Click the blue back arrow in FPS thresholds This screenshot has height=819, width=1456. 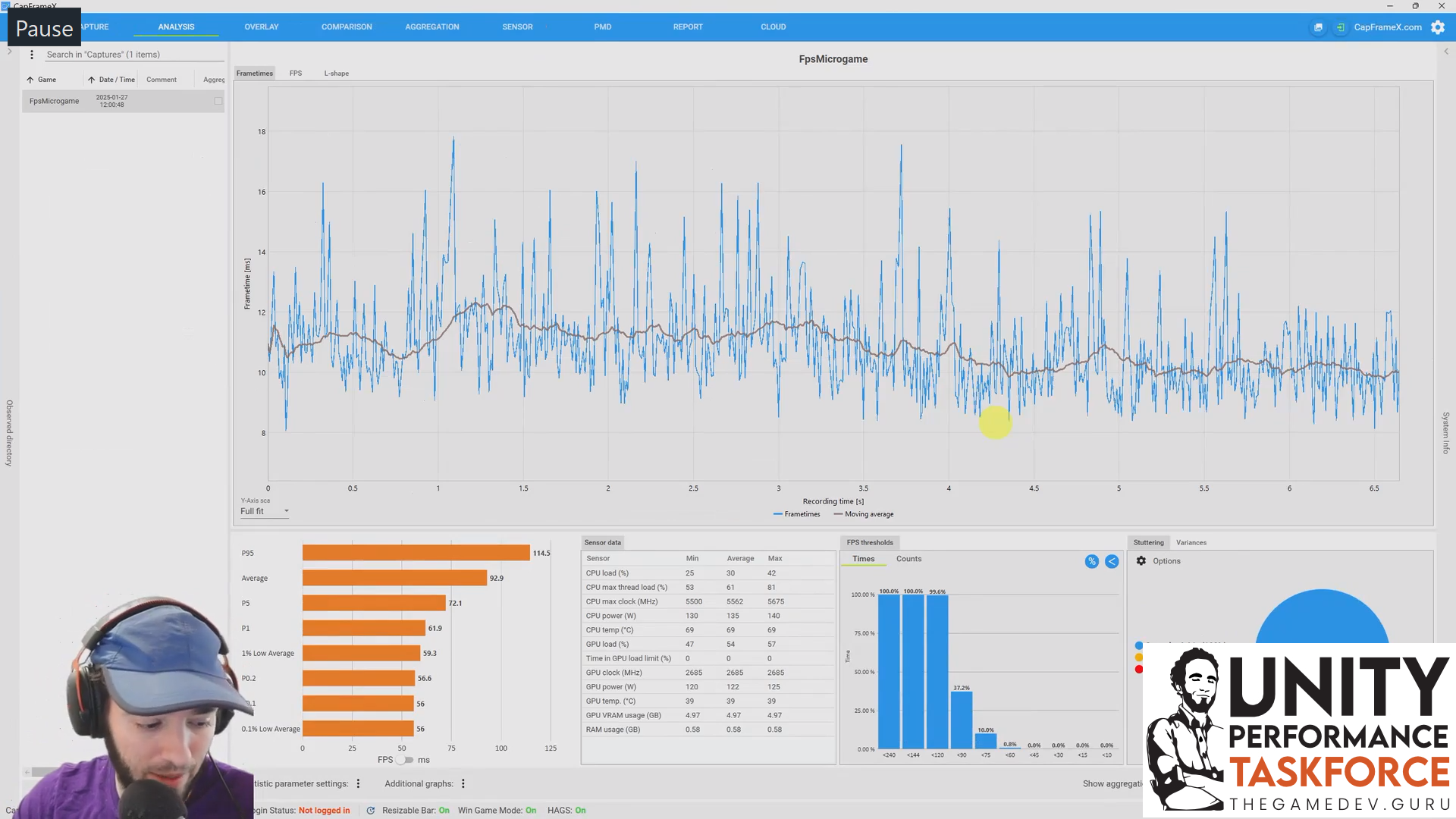click(x=1112, y=561)
